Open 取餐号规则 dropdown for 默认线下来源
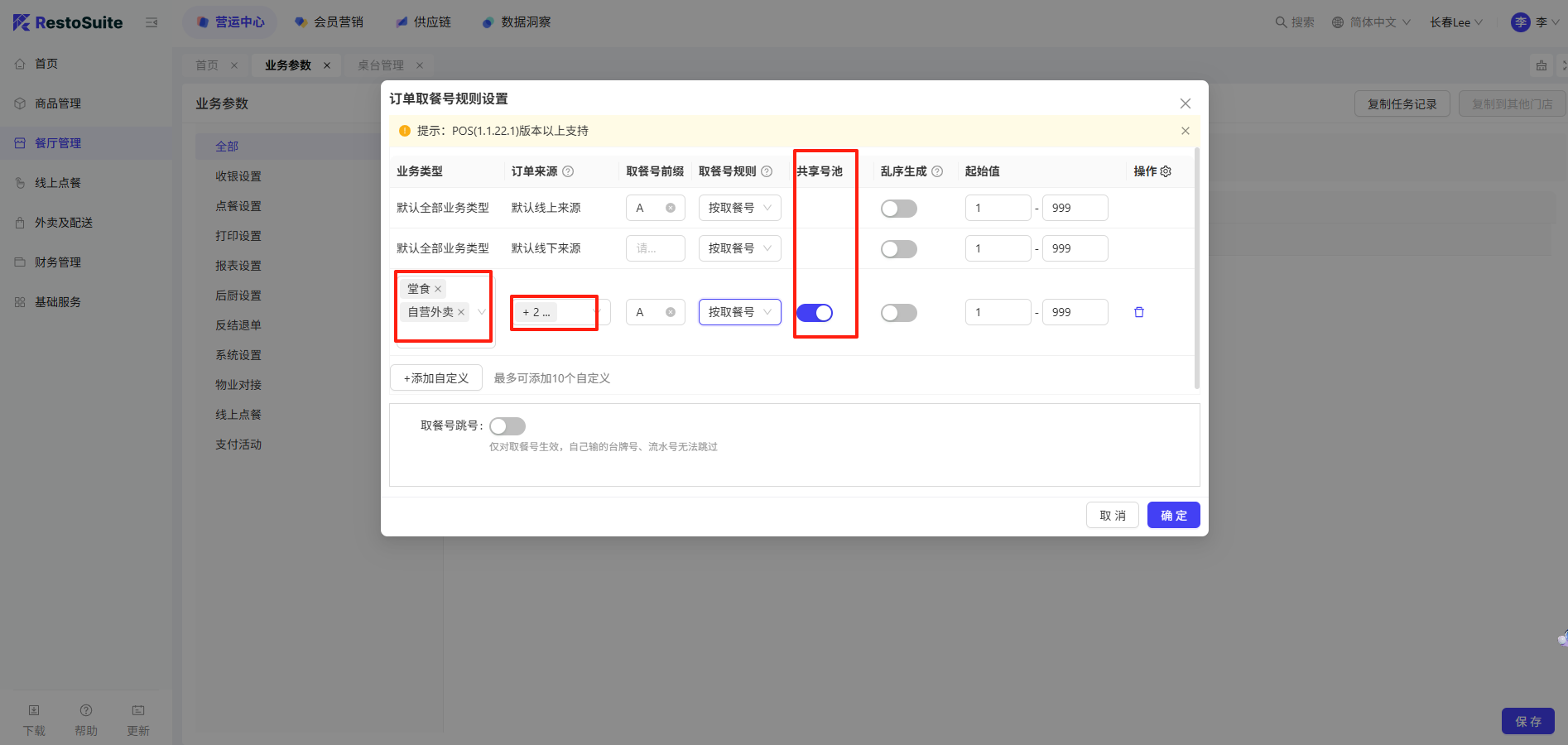Viewport: 1568px width, 745px height. [x=739, y=248]
